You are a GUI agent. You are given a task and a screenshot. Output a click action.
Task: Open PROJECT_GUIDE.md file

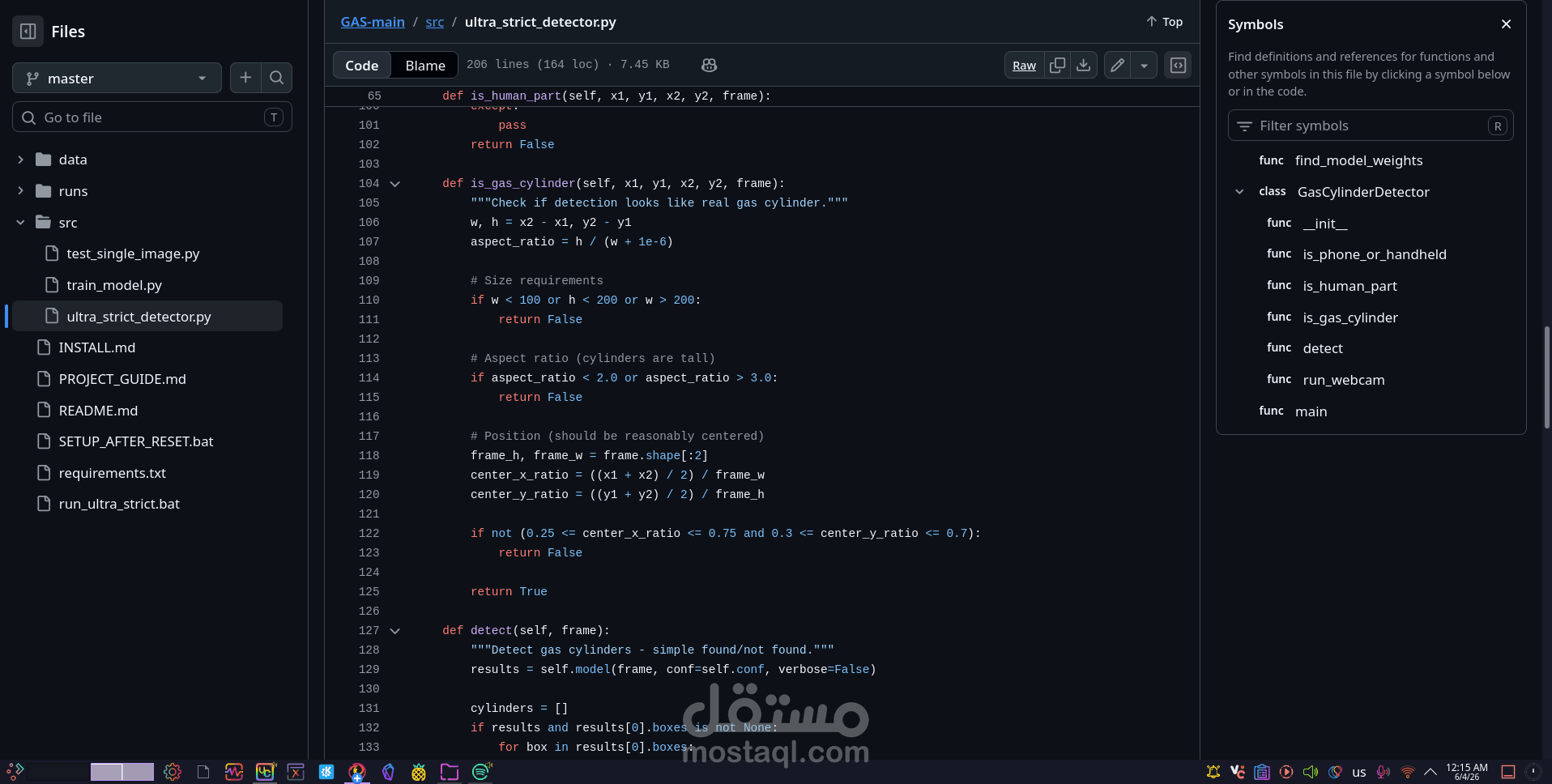(x=122, y=379)
